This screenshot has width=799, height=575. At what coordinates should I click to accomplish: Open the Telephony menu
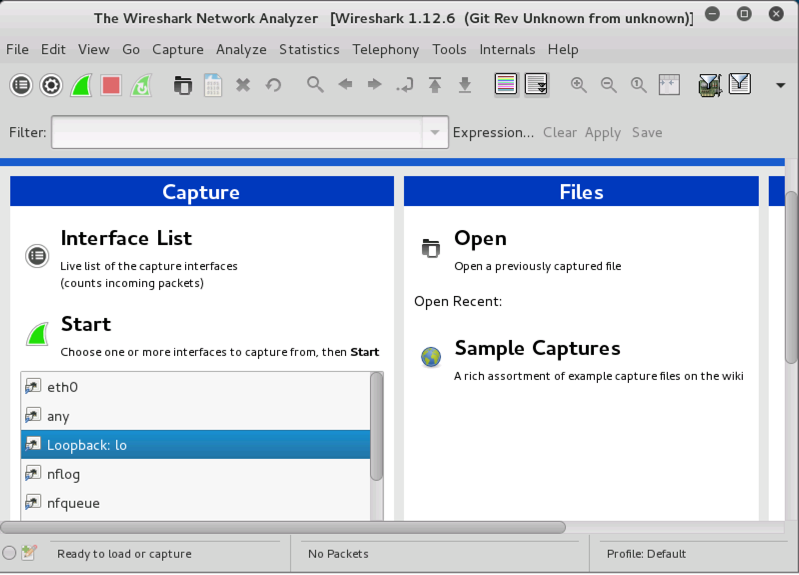tap(386, 49)
